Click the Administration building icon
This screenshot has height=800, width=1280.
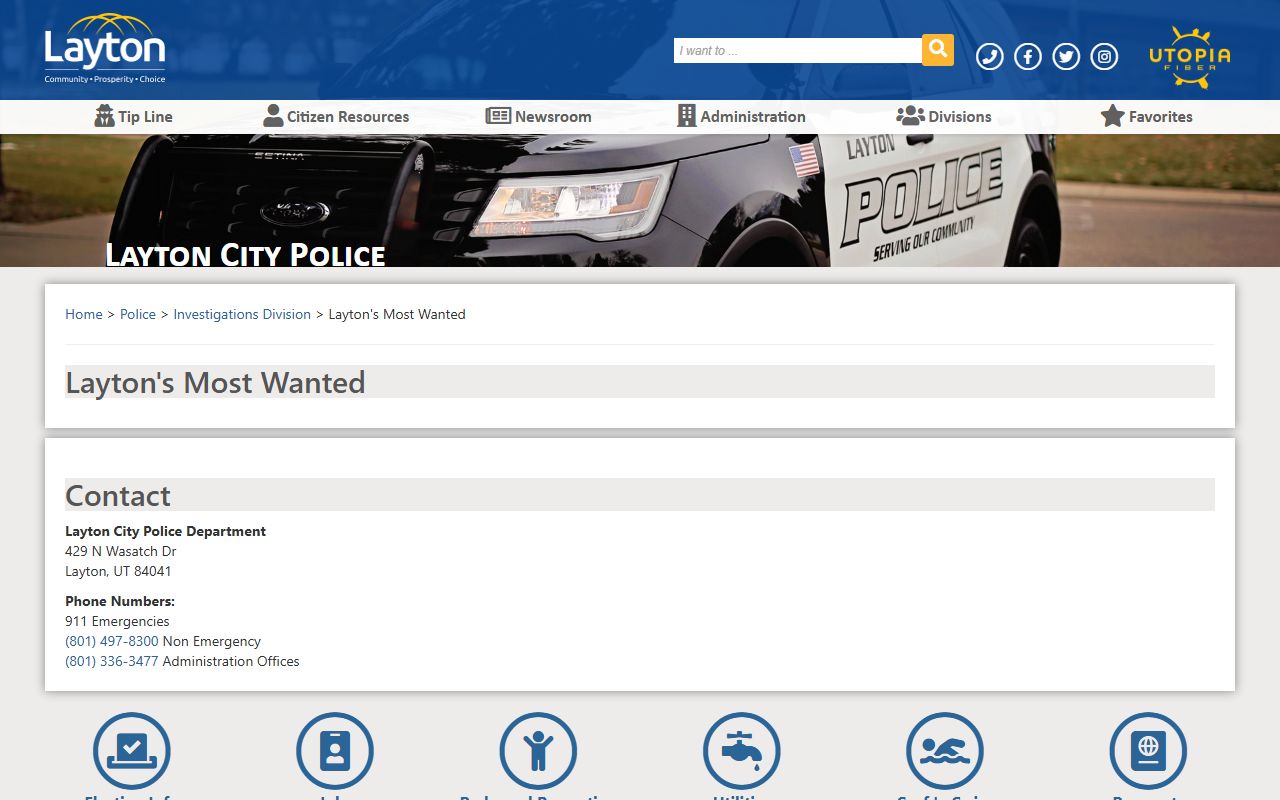click(686, 116)
